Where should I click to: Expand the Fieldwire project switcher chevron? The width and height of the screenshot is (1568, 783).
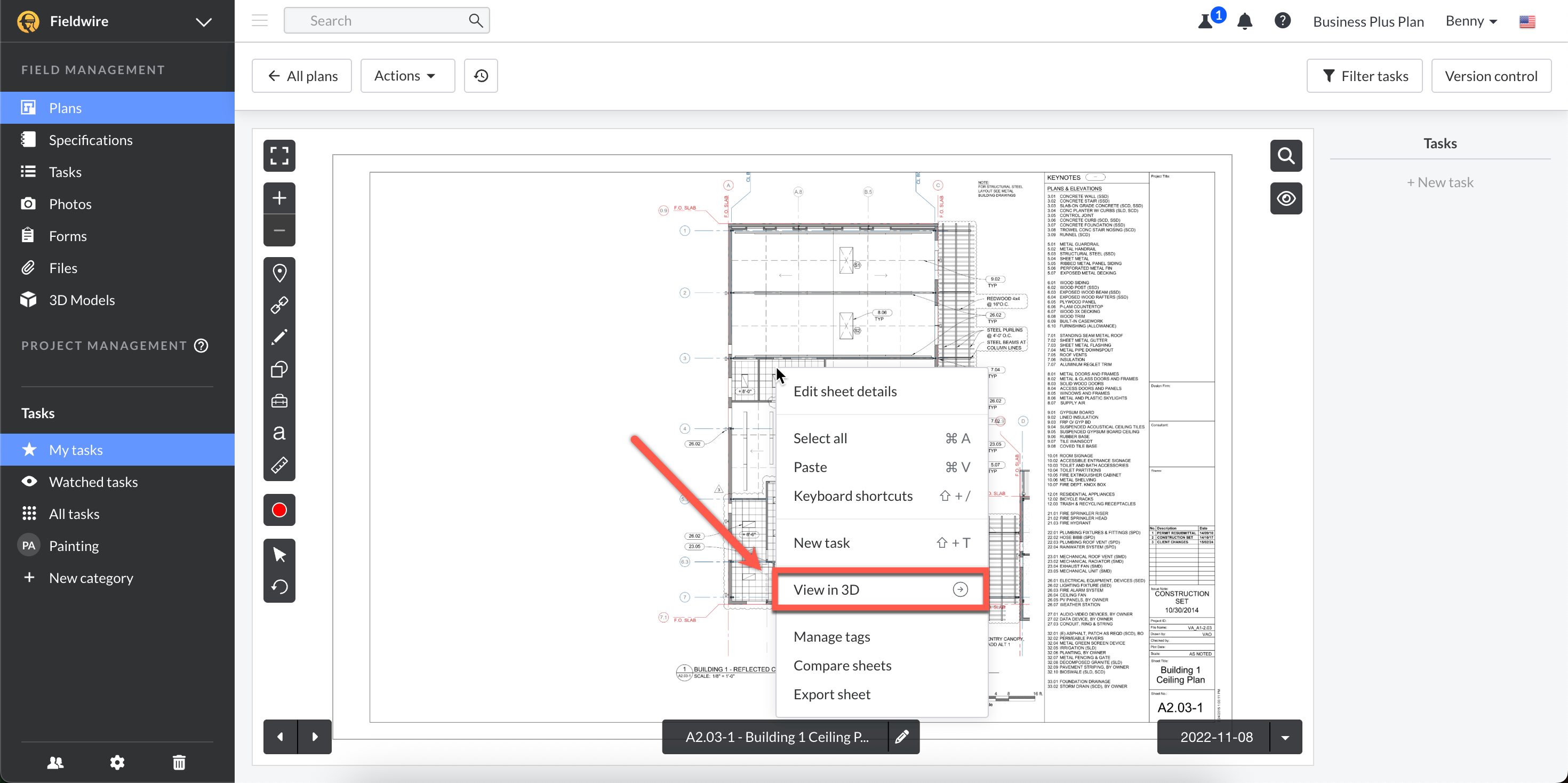coord(203,22)
